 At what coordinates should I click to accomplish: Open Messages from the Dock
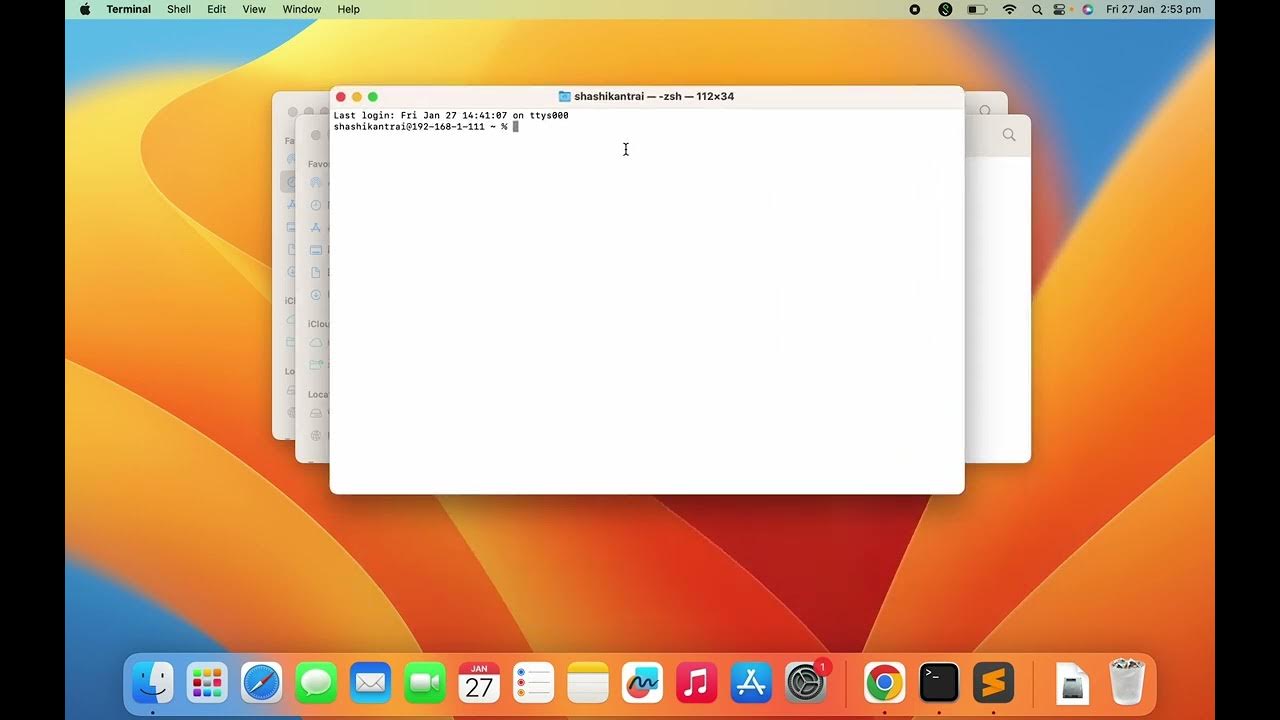point(316,683)
